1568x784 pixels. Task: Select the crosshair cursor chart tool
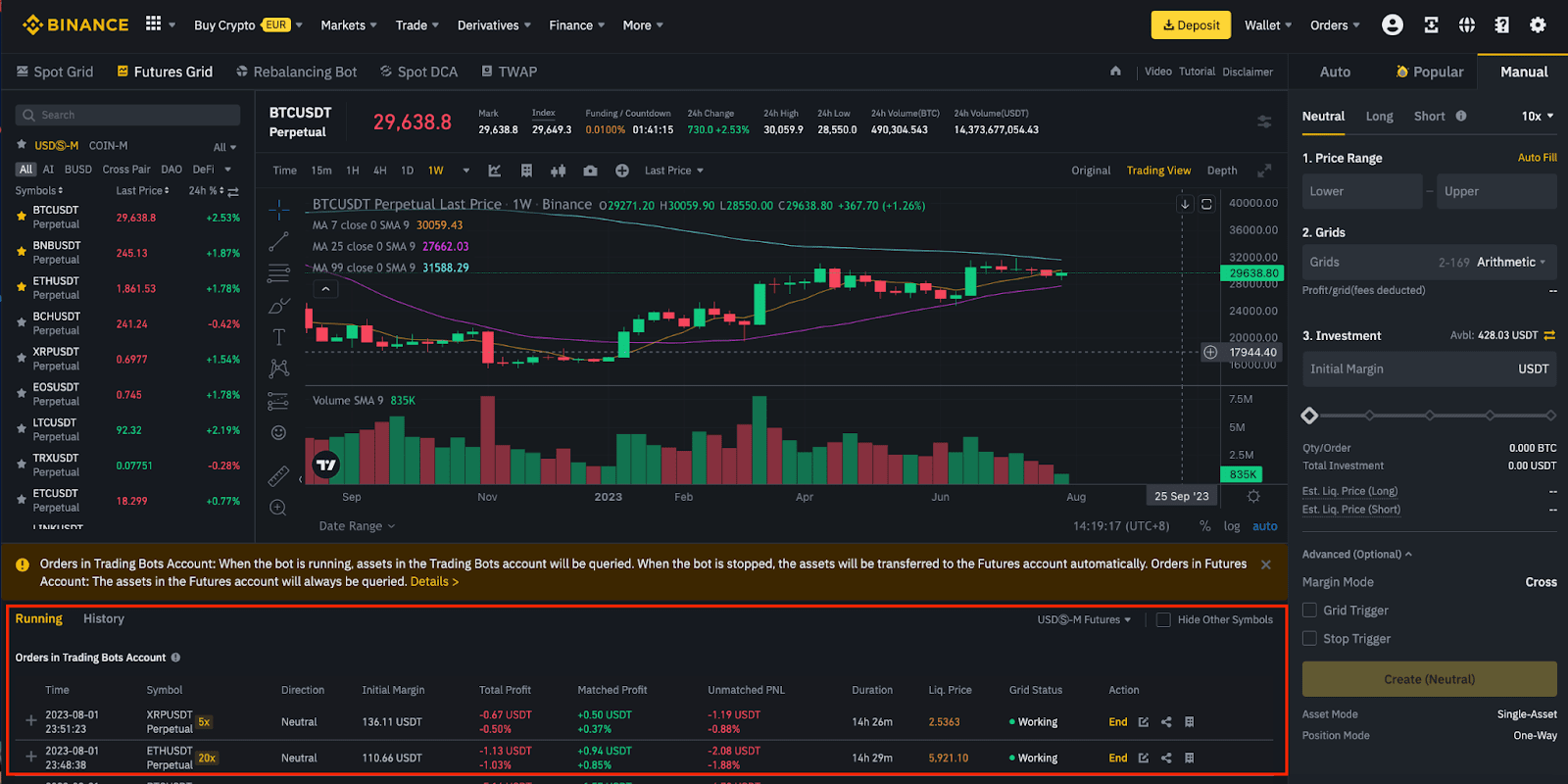(x=279, y=210)
